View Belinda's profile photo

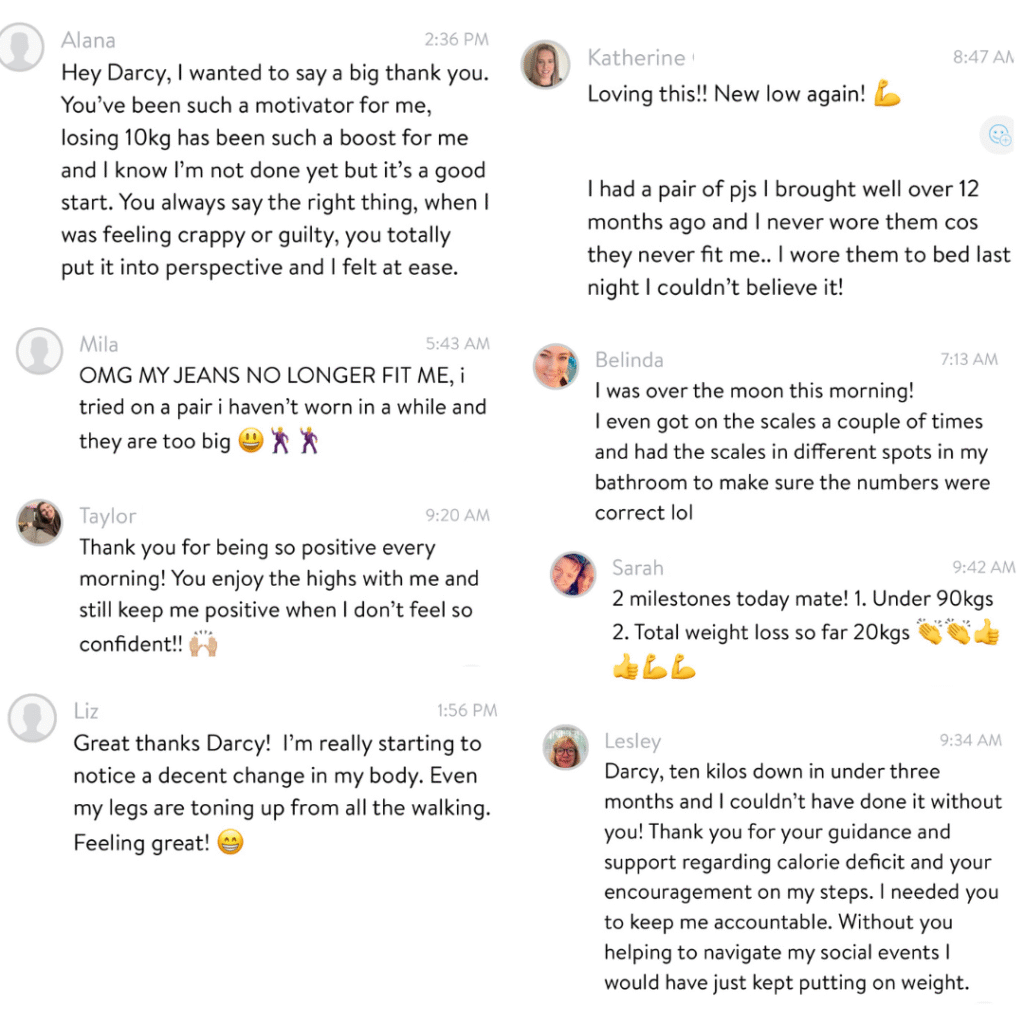[556, 366]
